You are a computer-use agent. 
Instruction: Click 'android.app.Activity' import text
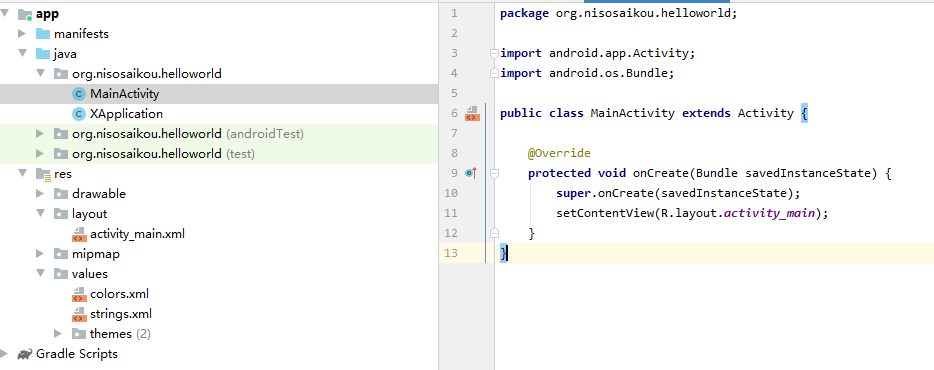tap(618, 53)
